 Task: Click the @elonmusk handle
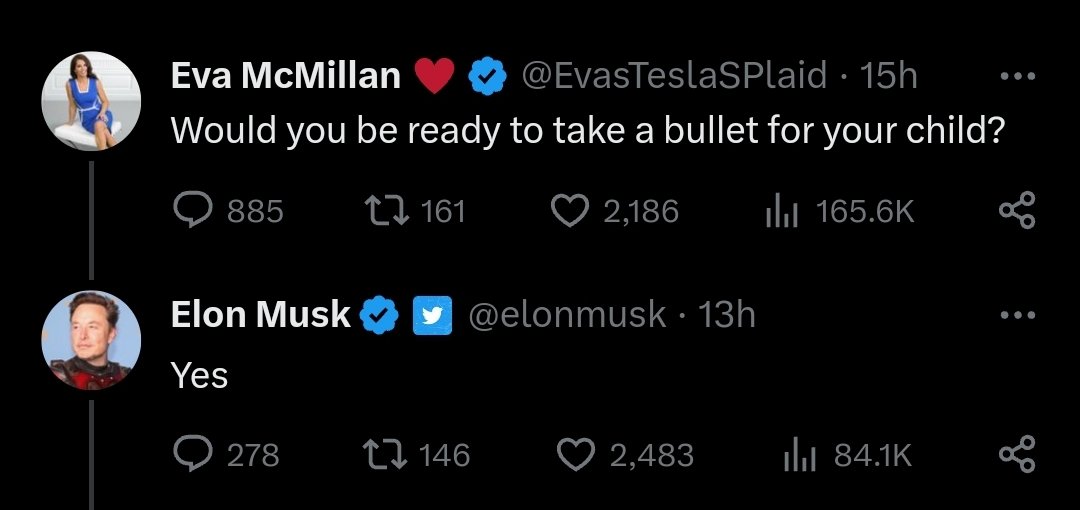[567, 315]
